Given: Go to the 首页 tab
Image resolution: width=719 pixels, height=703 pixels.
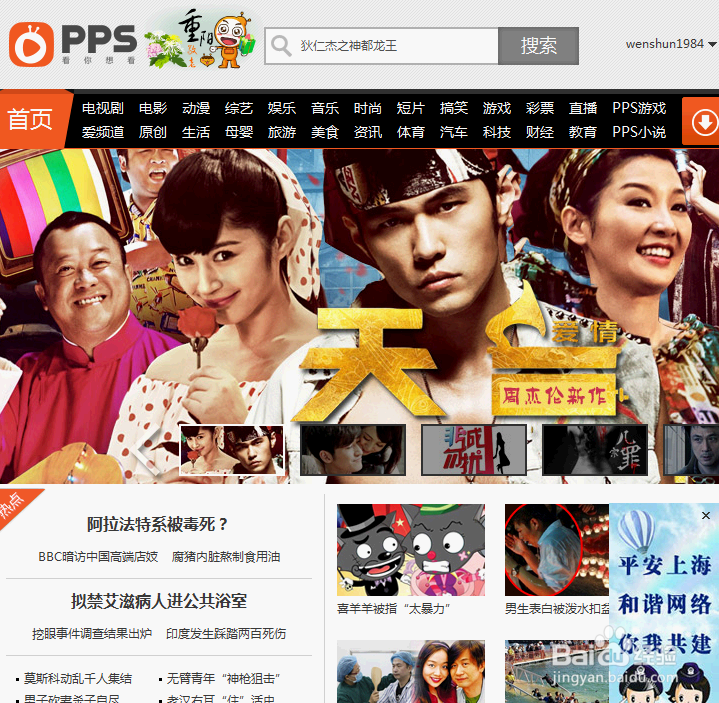Looking at the screenshot, I should [x=31, y=119].
